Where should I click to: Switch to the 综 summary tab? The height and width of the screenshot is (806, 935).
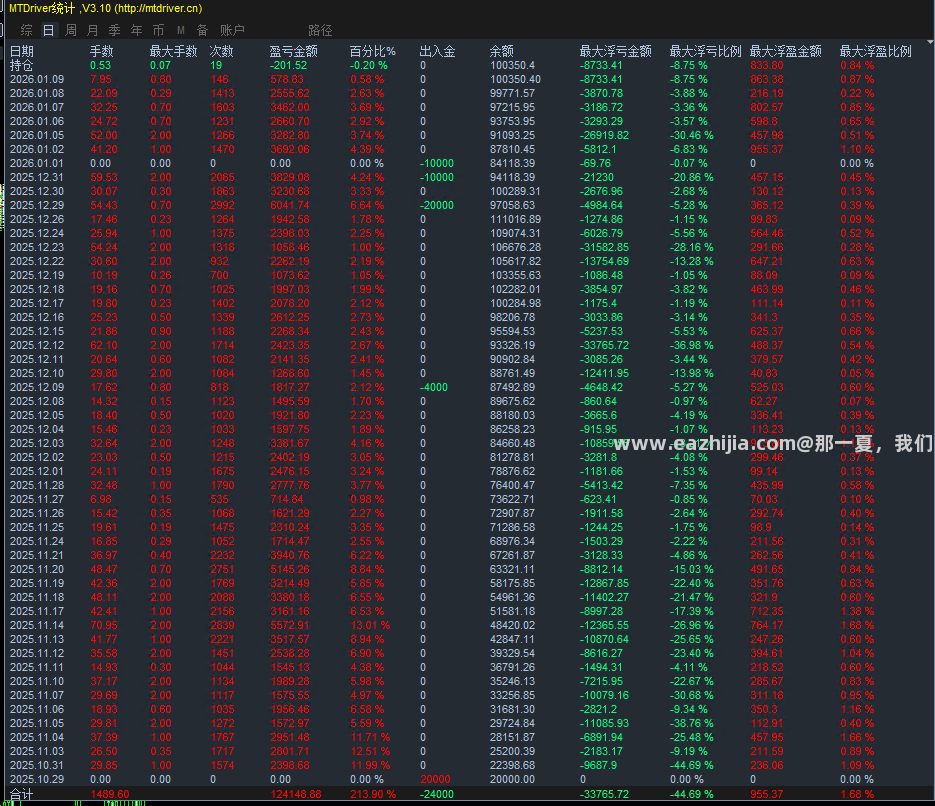click(x=26, y=30)
